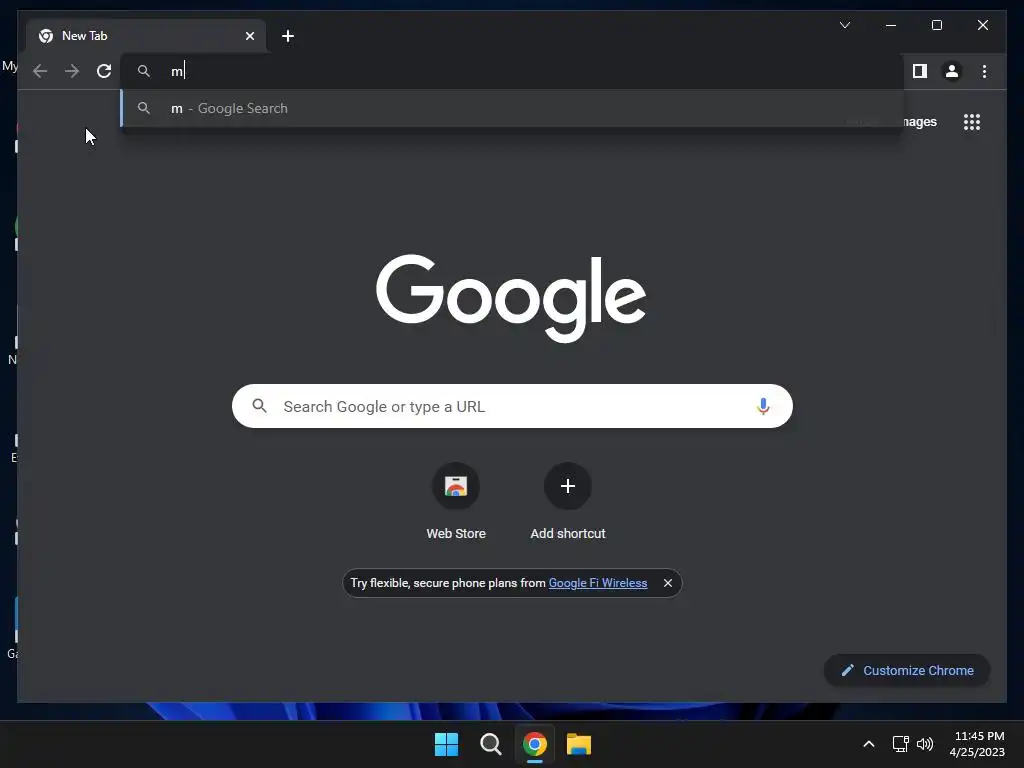Click the magnifier in the Google search box
The width and height of the screenshot is (1024, 768).
pos(259,406)
